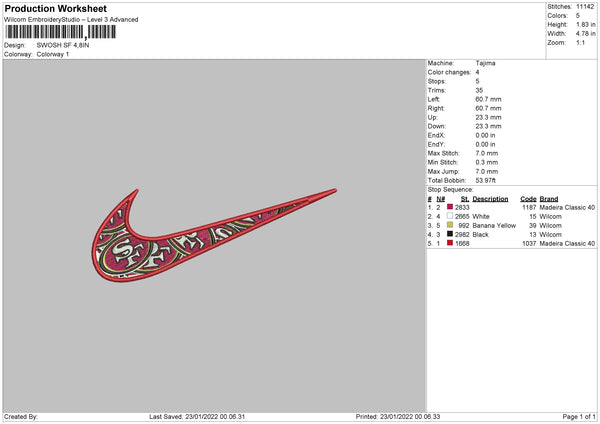Click the stitch count '2982' for Black
The image size is (600, 424).
pyautogui.click(x=462, y=235)
